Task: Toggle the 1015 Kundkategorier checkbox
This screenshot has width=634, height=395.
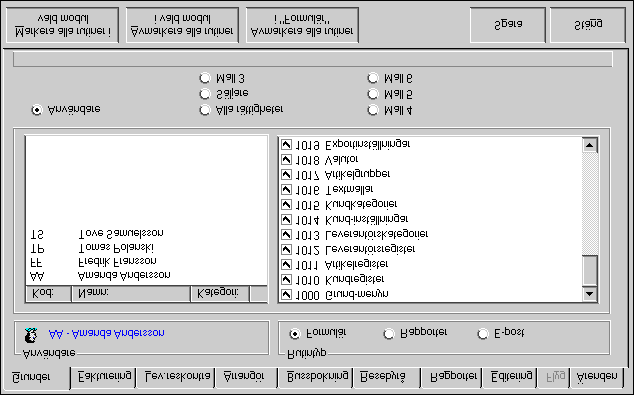Action: click(286, 205)
